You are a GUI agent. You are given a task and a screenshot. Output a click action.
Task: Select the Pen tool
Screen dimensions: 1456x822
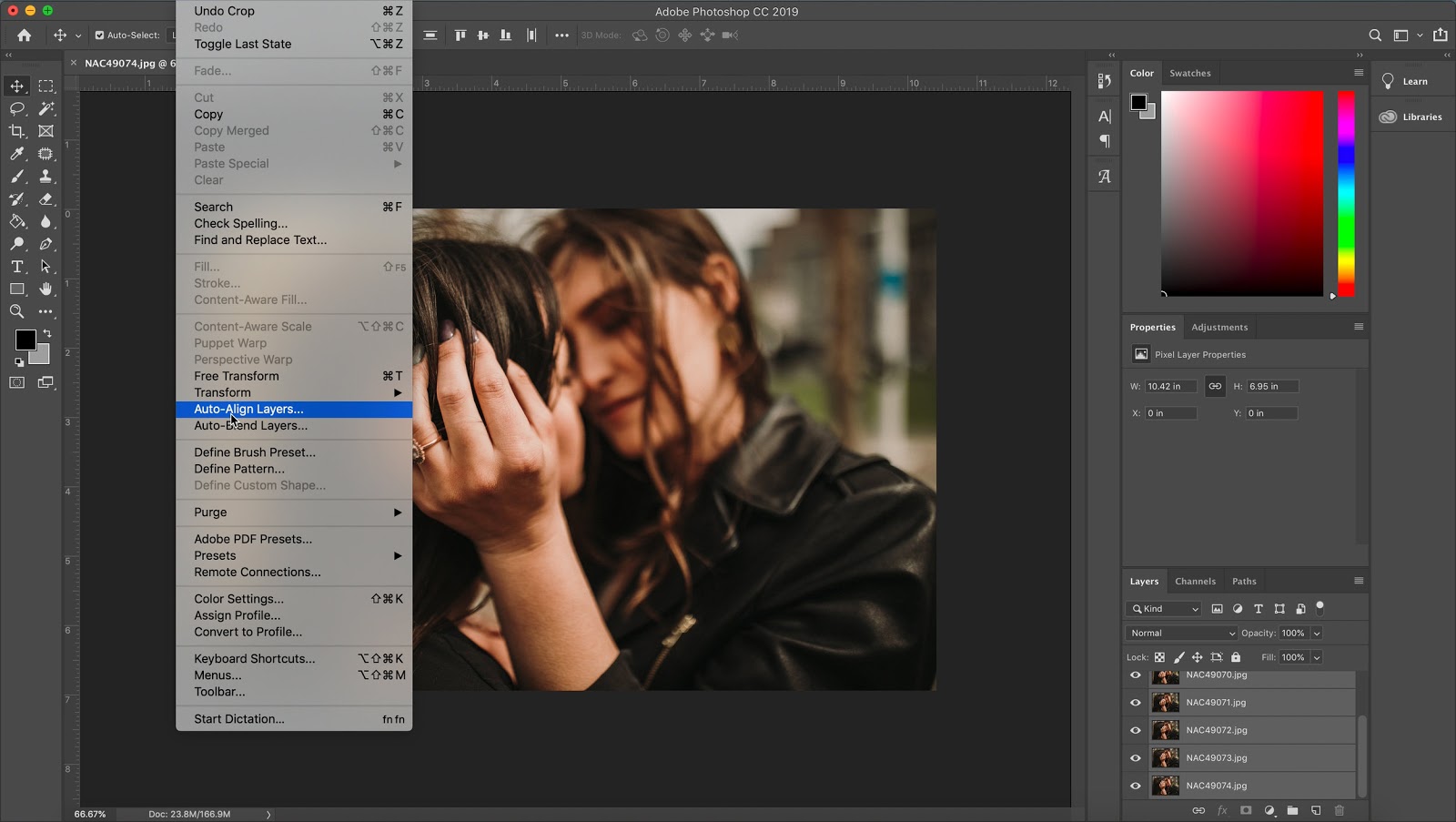click(45, 244)
